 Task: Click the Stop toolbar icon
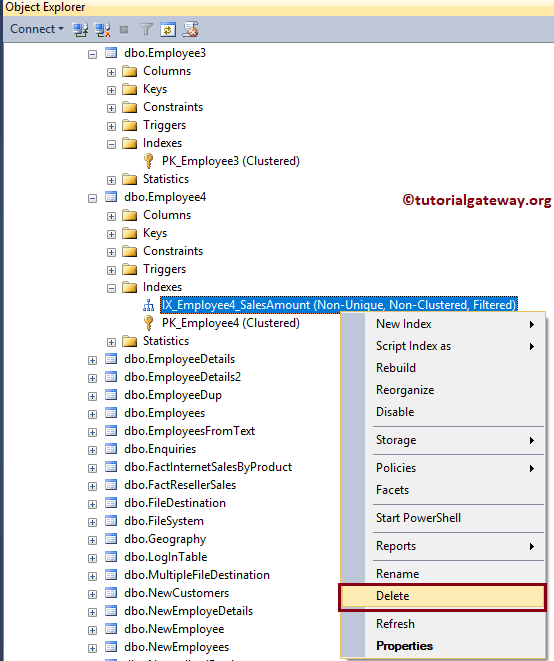click(x=124, y=30)
